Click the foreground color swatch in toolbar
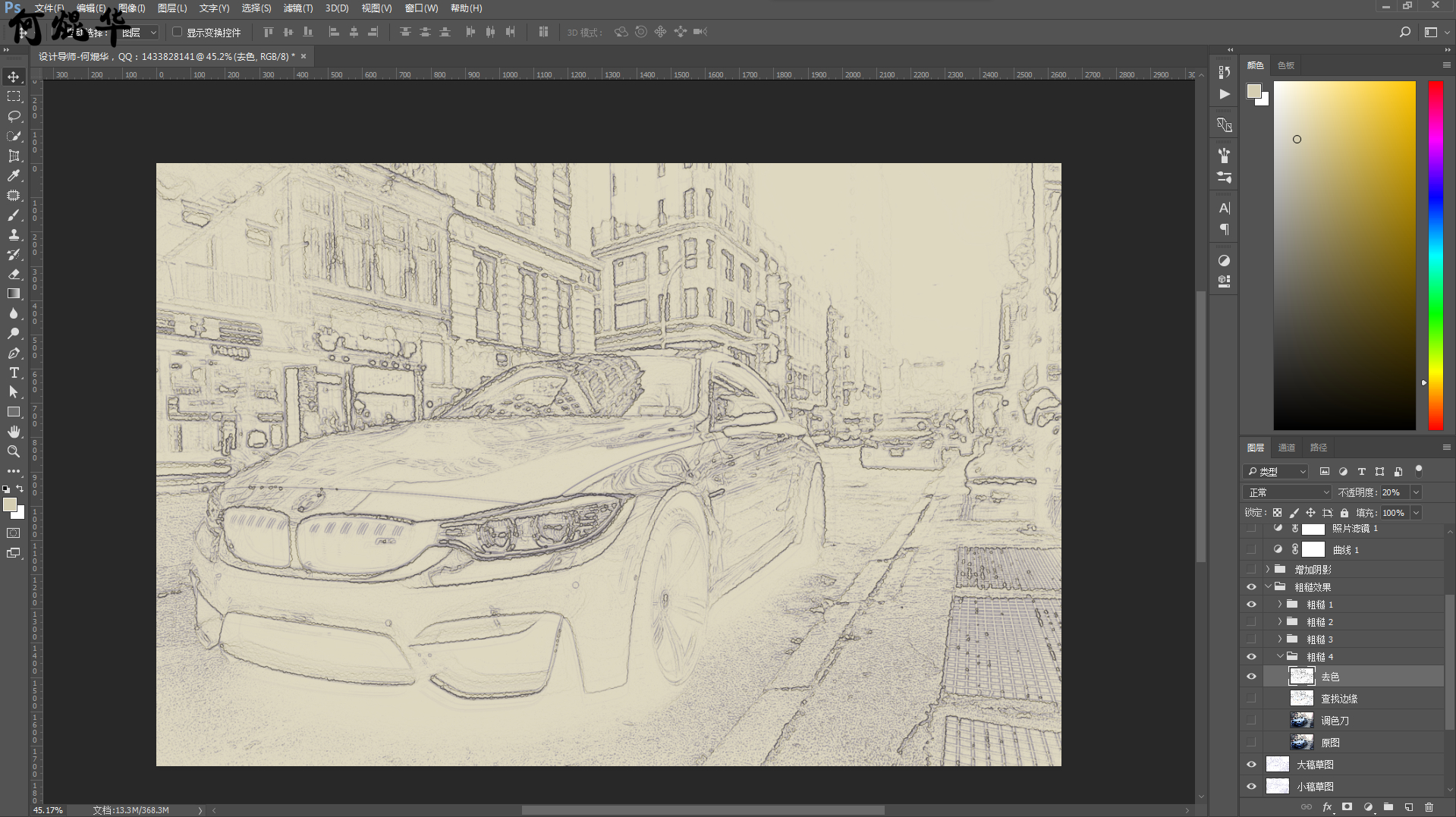1456x817 pixels. (x=9, y=505)
